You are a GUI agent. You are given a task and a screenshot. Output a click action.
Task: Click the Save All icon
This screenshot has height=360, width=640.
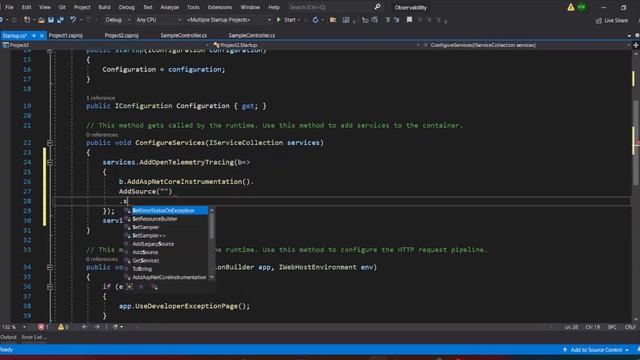click(60, 20)
